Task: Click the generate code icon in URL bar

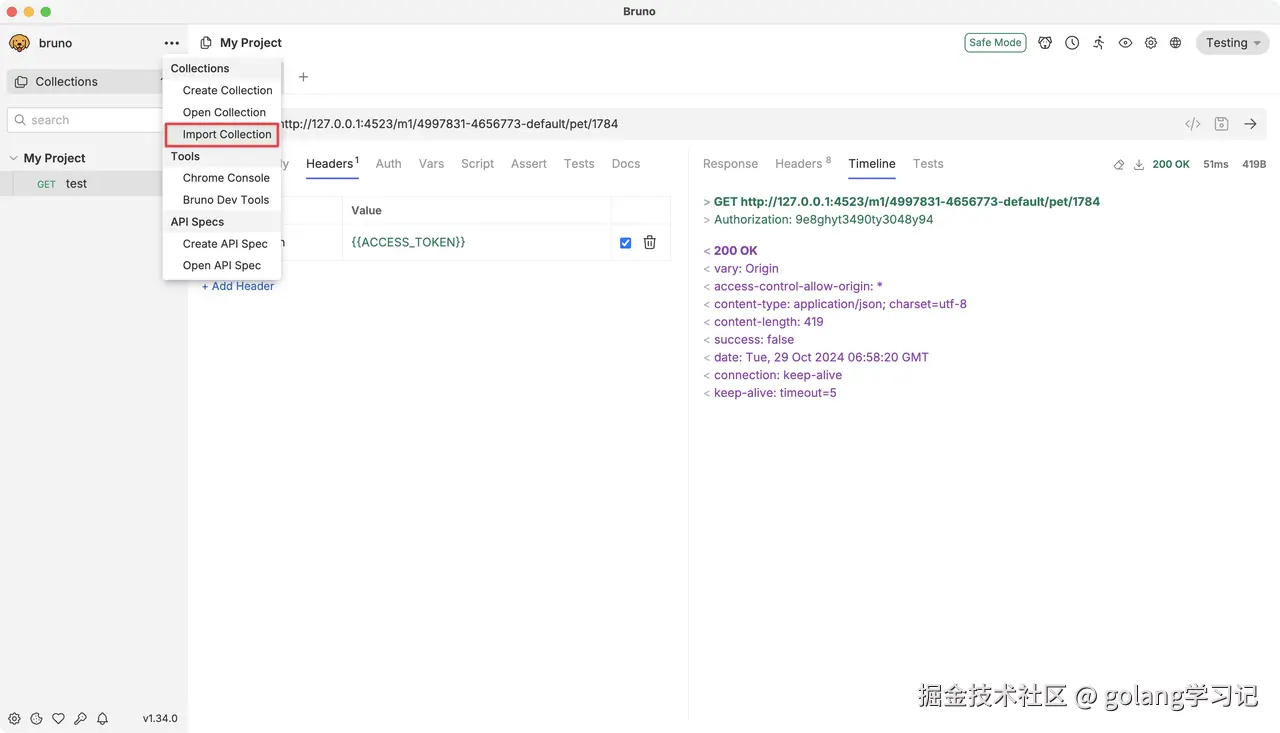Action: tap(1193, 124)
